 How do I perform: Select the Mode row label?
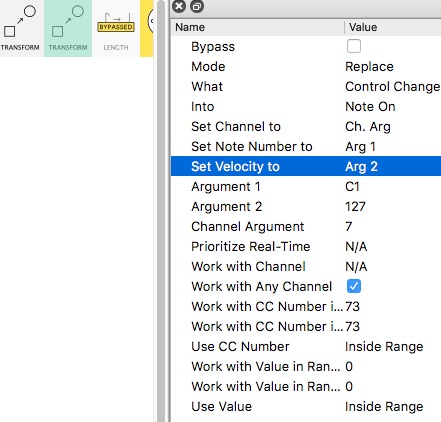click(208, 66)
